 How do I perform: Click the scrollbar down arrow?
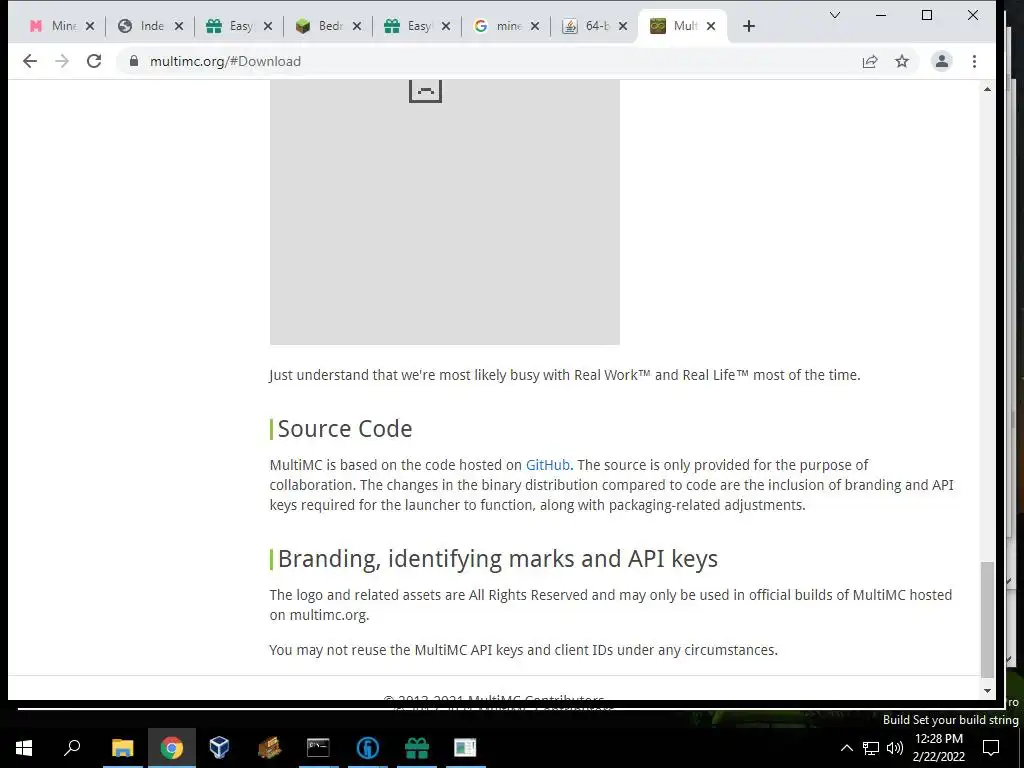pos(987,690)
